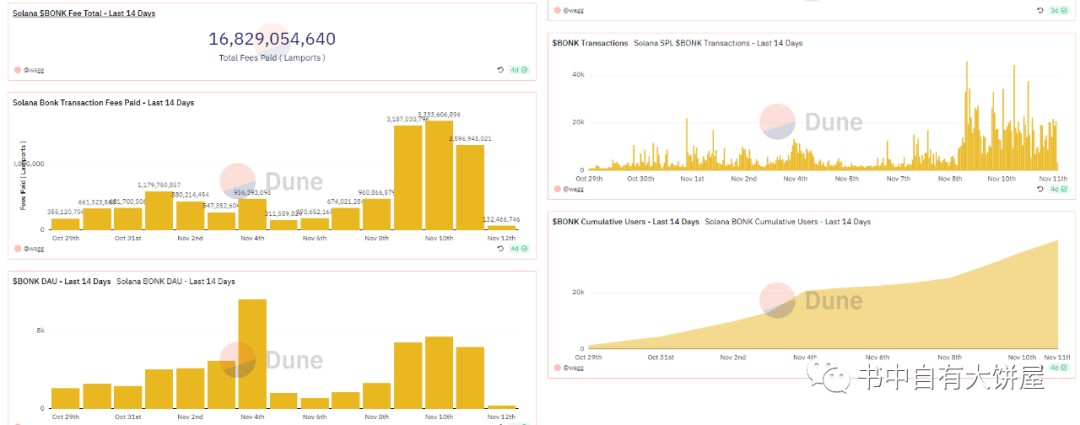Click refresh icon in Transaction Fees Paid panel
The image size is (1080, 425).
(501, 249)
